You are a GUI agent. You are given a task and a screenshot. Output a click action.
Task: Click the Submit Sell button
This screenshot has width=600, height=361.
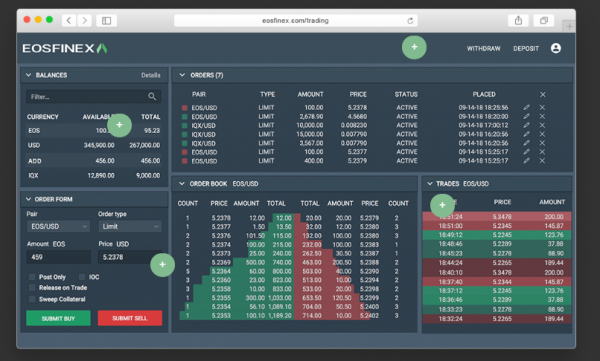pyautogui.click(x=130, y=318)
